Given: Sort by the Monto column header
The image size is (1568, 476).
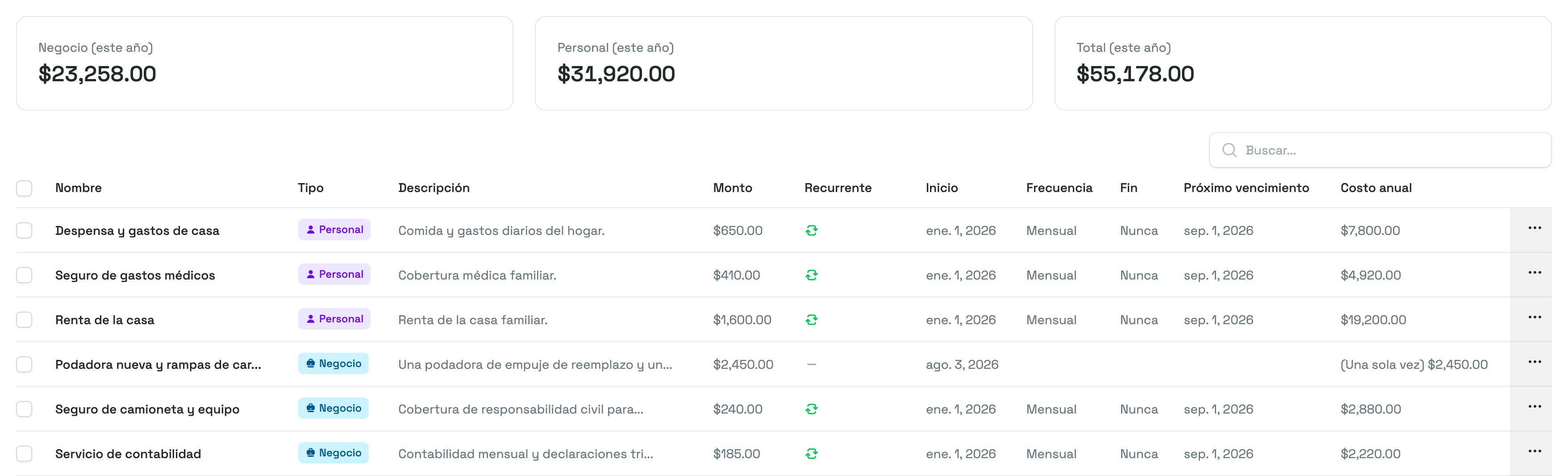Looking at the screenshot, I should pyautogui.click(x=732, y=188).
